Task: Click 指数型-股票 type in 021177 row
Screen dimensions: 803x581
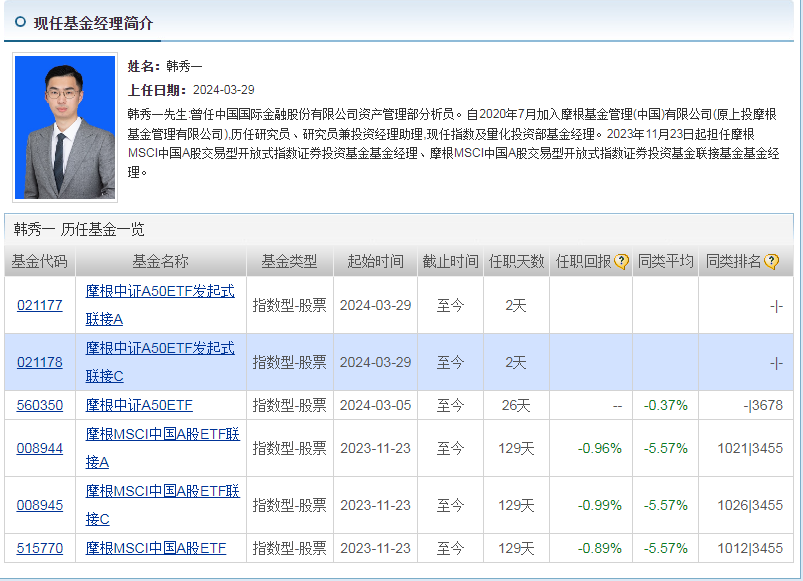Action: pyautogui.click(x=289, y=305)
